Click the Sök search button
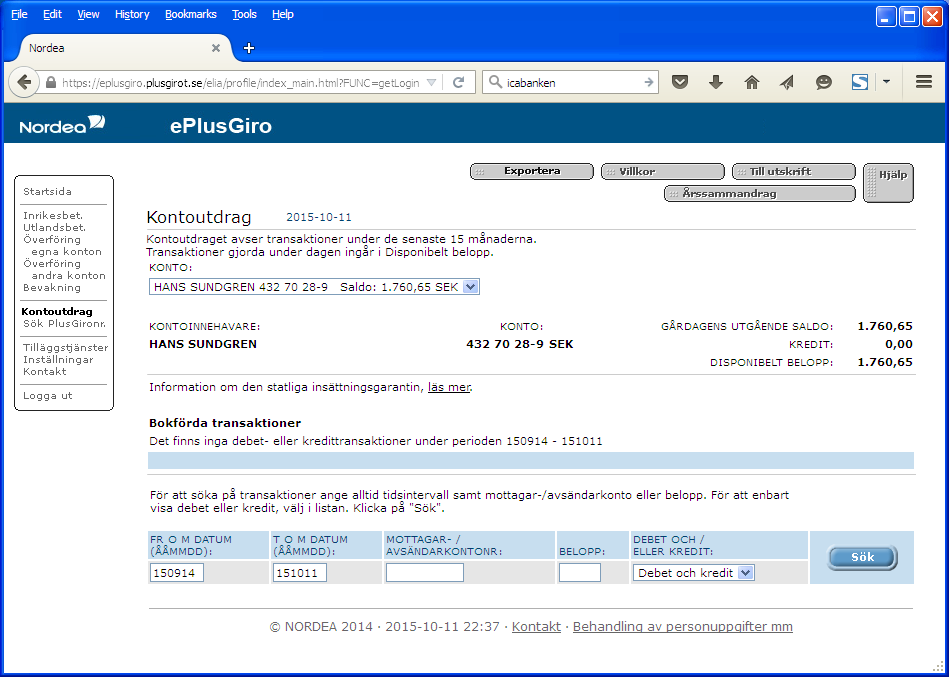This screenshot has width=949, height=677. point(862,557)
